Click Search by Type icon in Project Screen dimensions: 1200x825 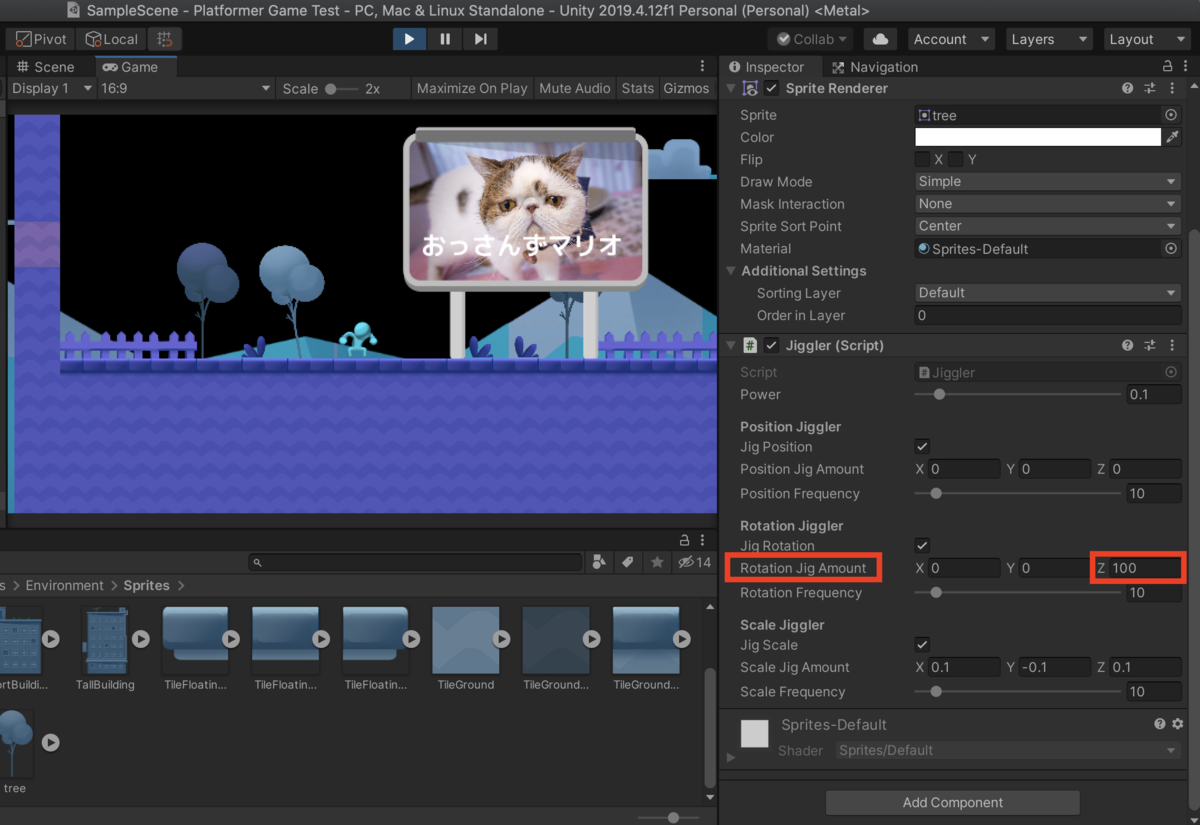click(x=599, y=563)
